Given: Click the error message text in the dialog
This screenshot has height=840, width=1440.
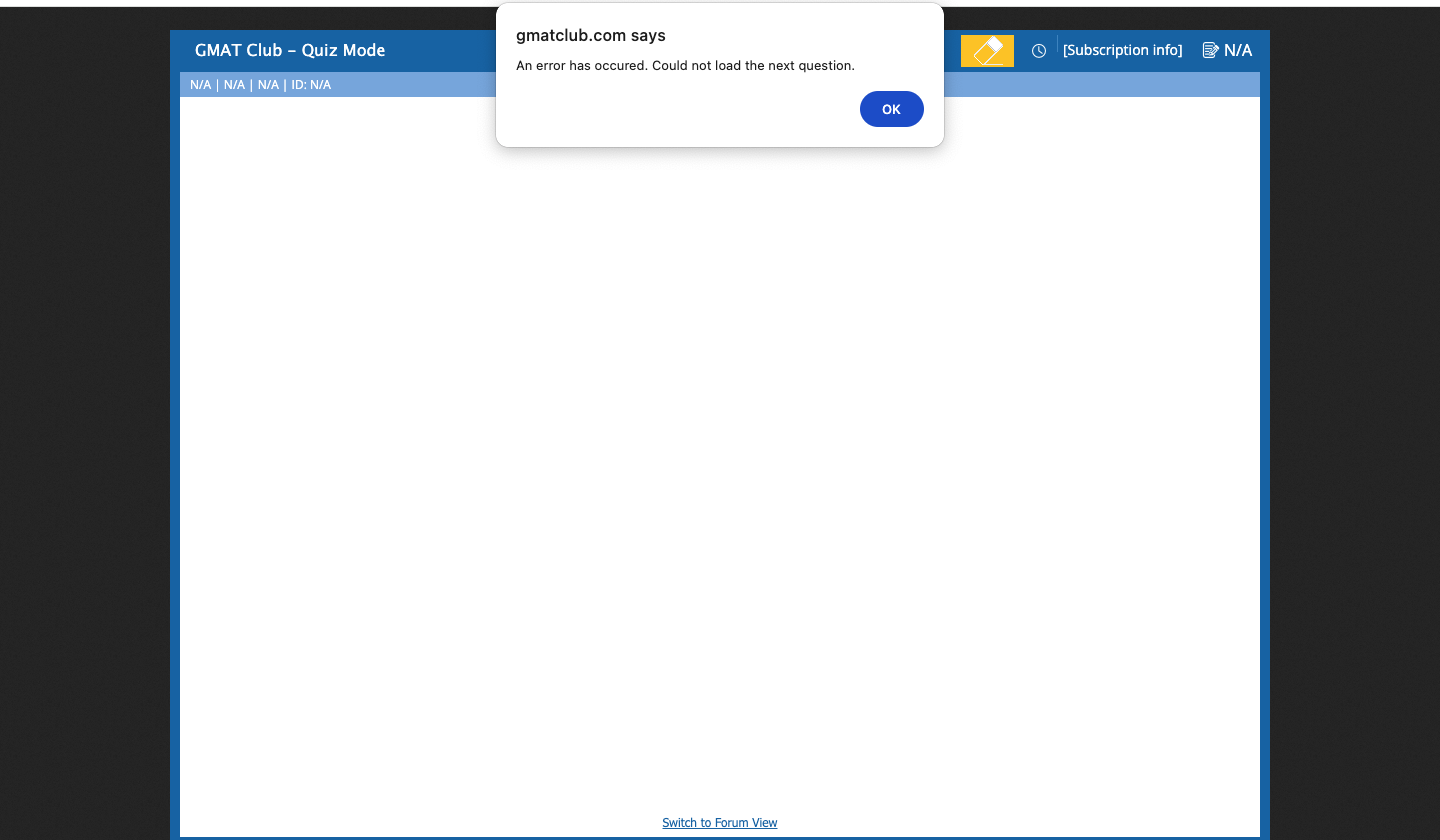Looking at the screenshot, I should (685, 65).
